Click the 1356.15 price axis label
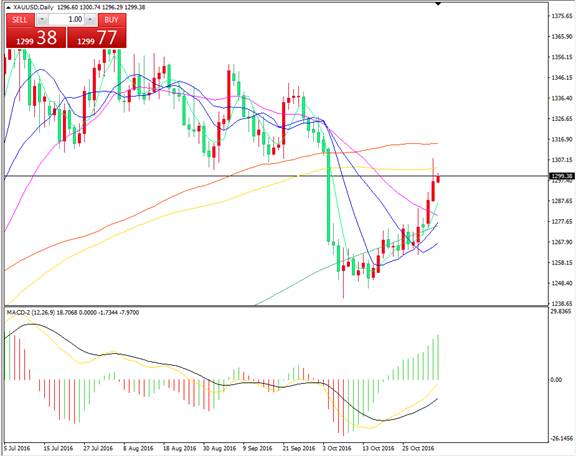The width and height of the screenshot is (576, 456). [x=562, y=57]
